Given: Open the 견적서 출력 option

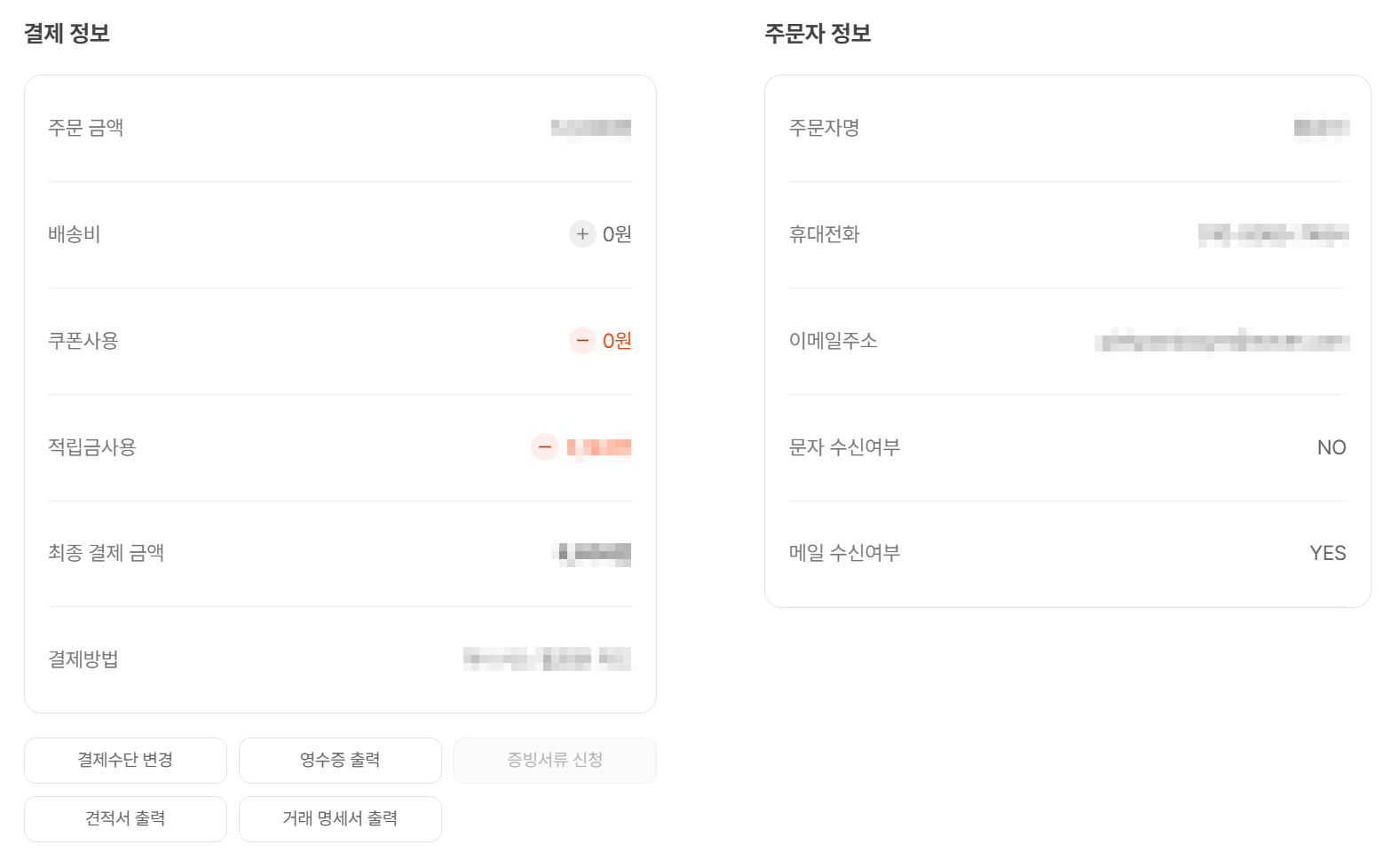Looking at the screenshot, I should point(125,818).
